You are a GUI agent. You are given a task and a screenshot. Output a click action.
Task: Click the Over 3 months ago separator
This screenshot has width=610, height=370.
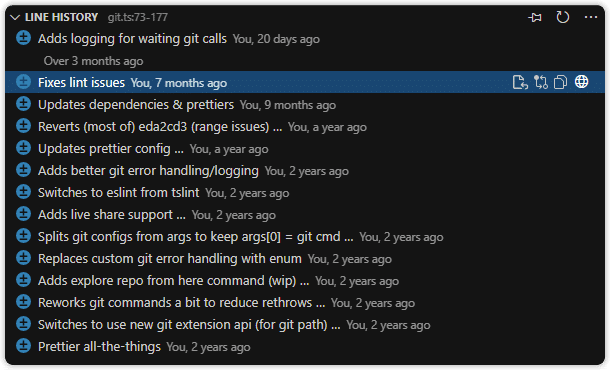click(x=93, y=61)
